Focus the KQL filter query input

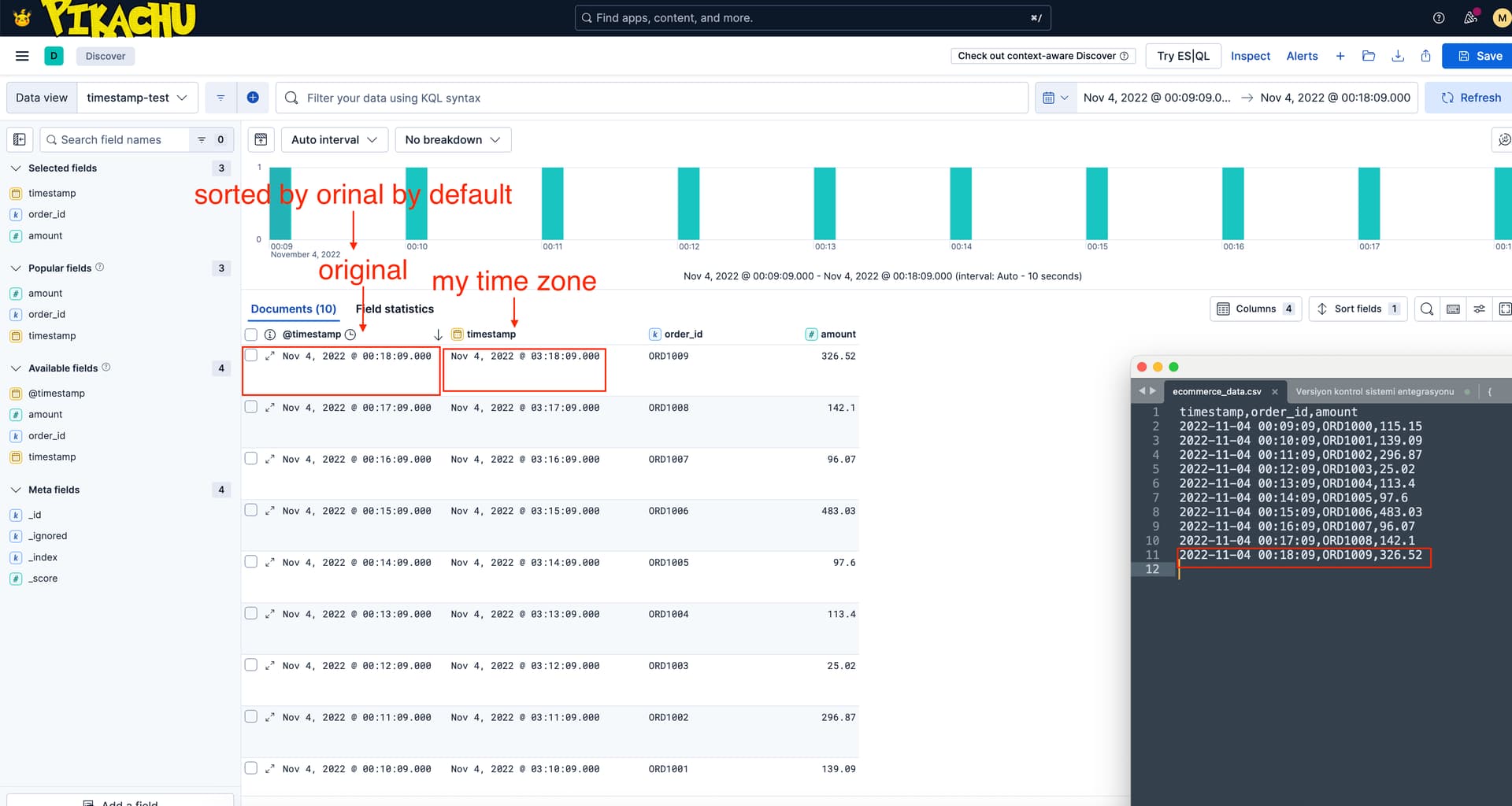click(652, 98)
